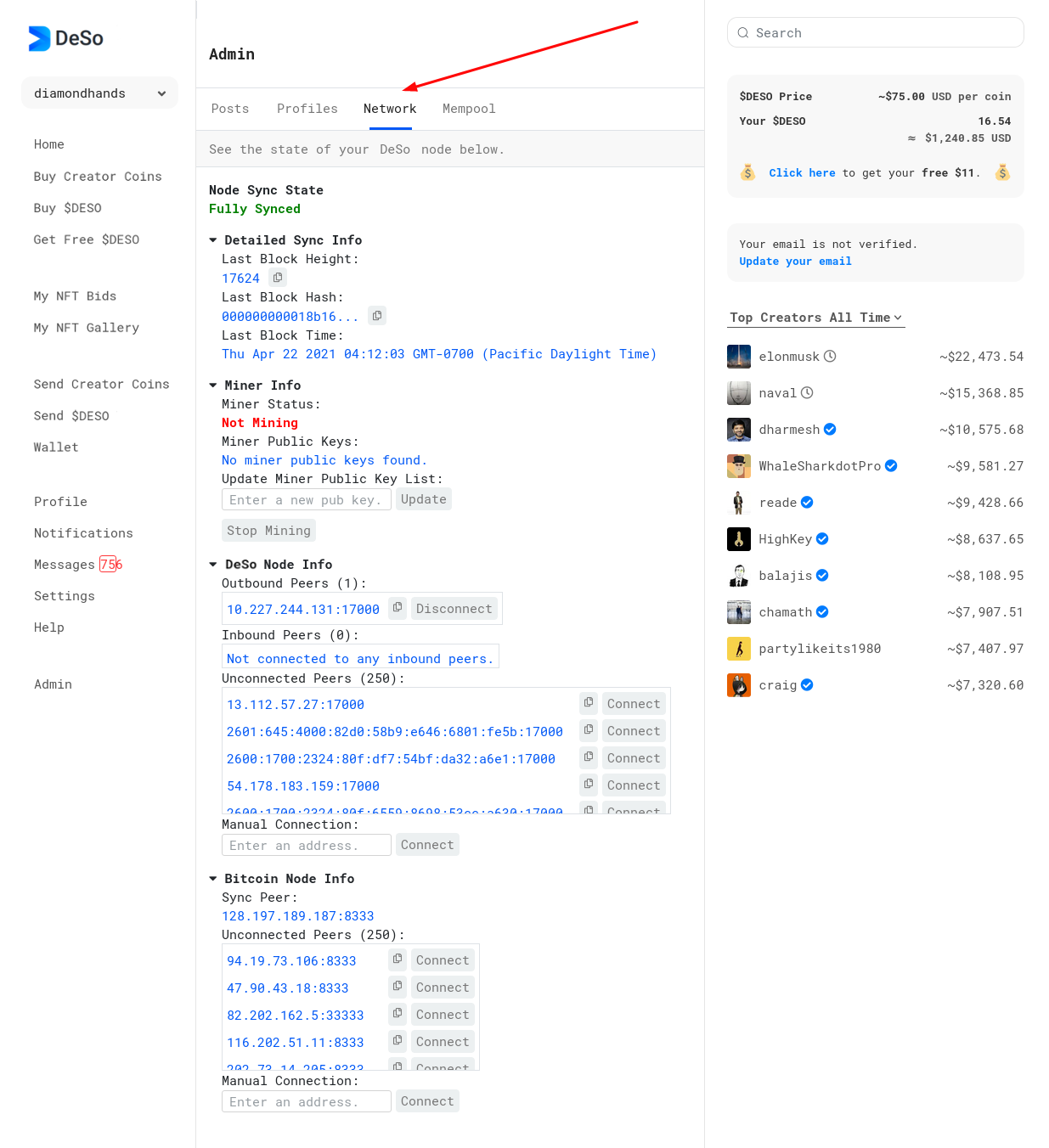Click chamath's verified checkmark

pyautogui.click(x=822, y=612)
